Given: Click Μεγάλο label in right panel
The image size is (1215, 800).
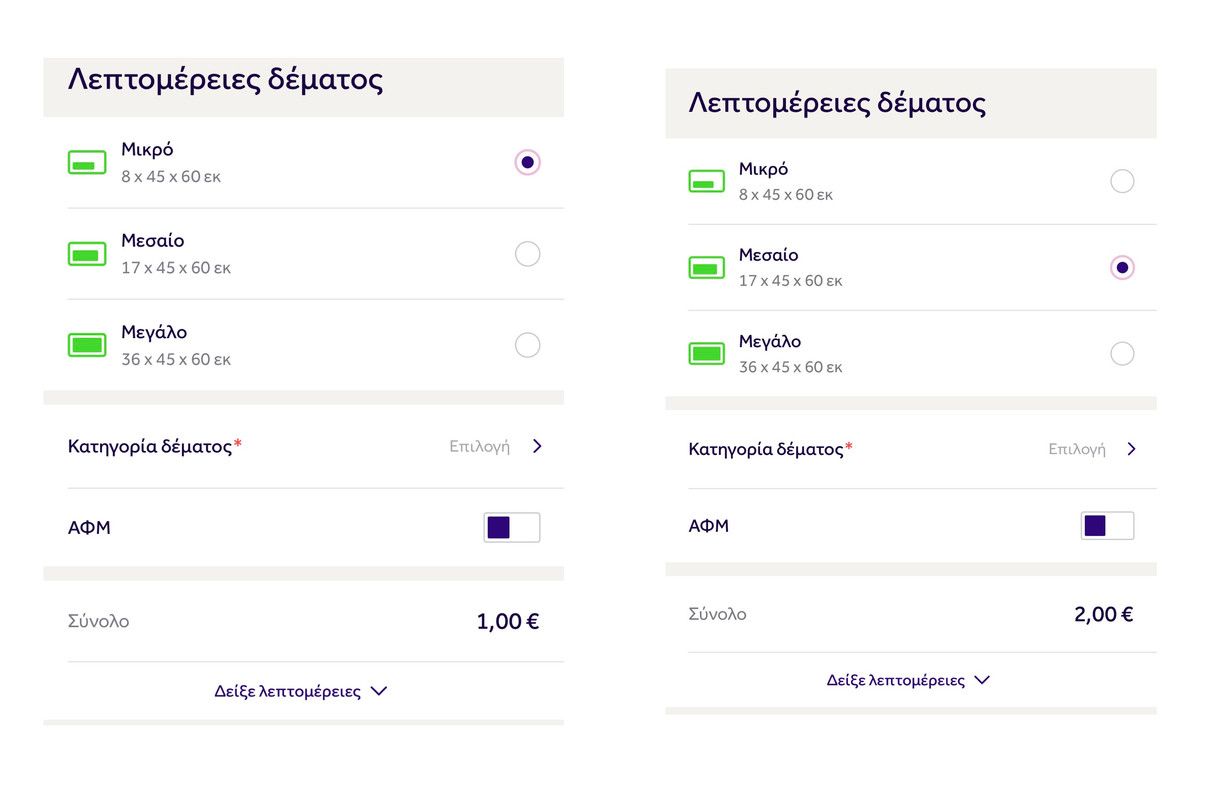Looking at the screenshot, I should click(770, 341).
